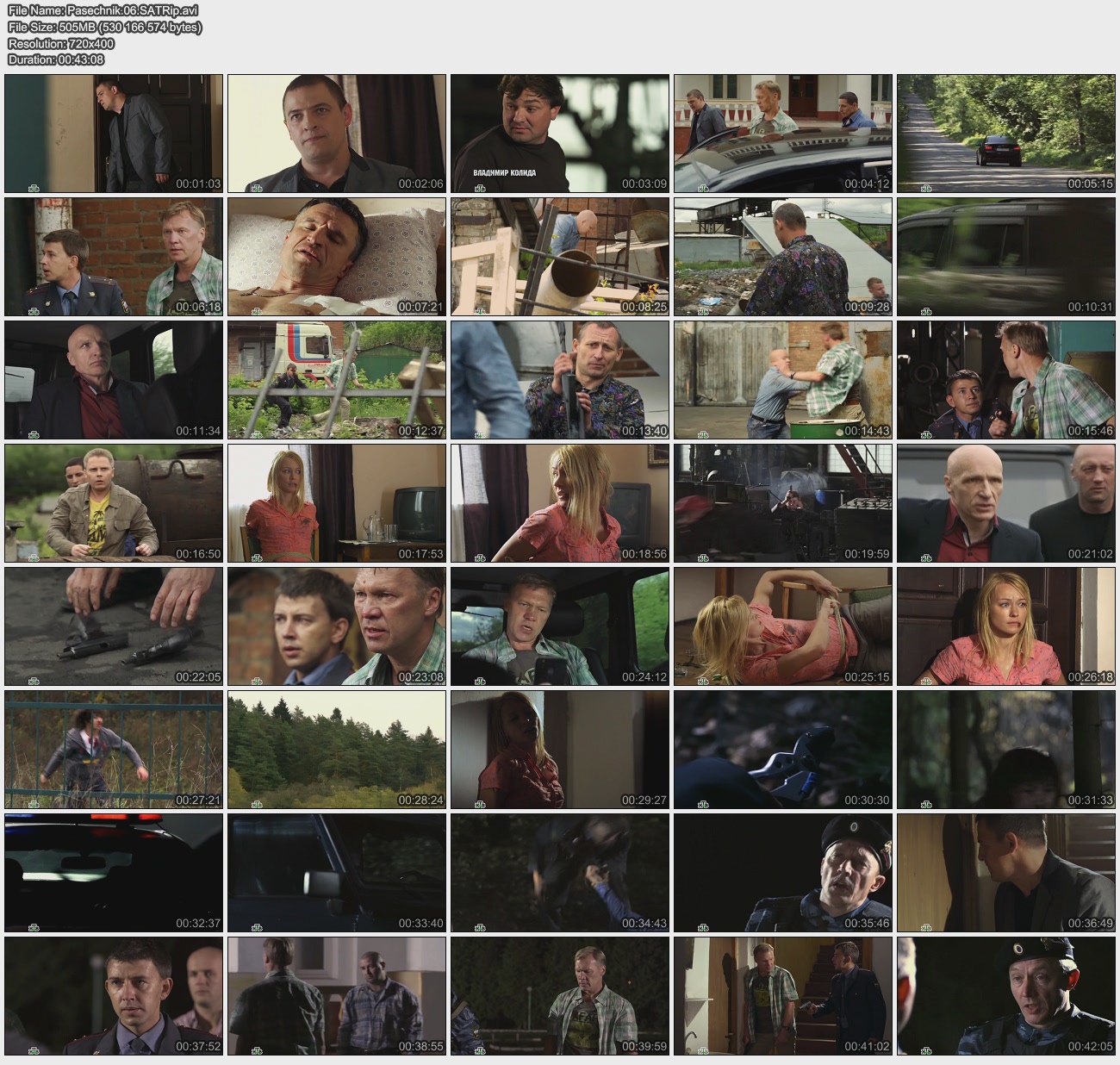The width and height of the screenshot is (1120, 1065).
Task: Select the frame captioned Владимир Колида
Action: [x=560, y=134]
